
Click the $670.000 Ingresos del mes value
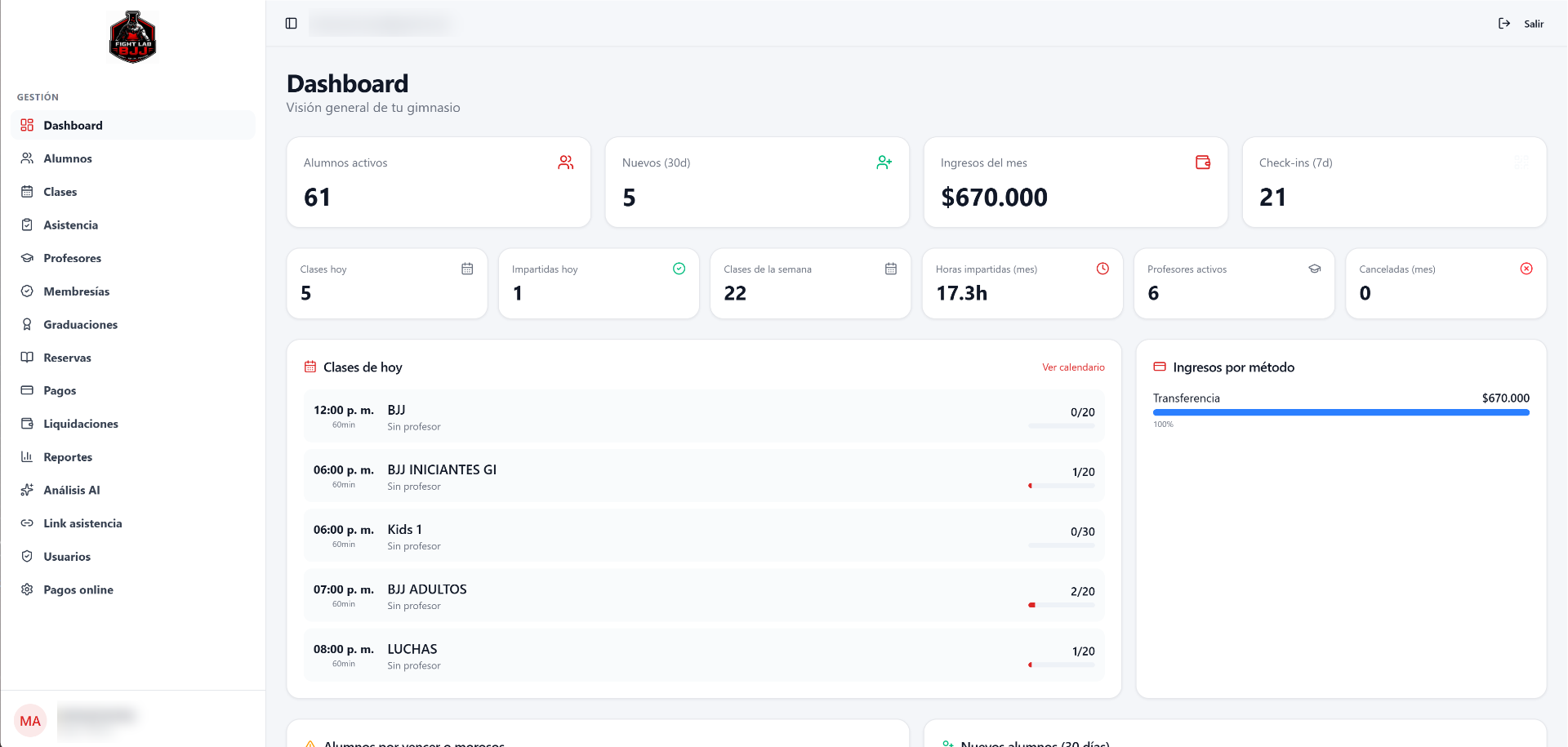994,198
